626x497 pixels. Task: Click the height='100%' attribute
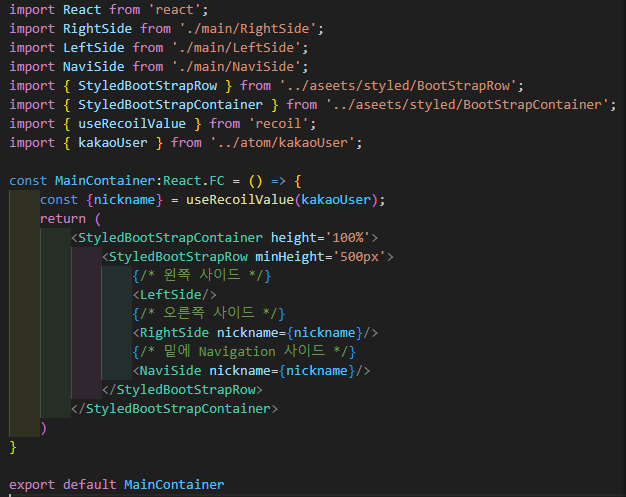(x=321, y=238)
